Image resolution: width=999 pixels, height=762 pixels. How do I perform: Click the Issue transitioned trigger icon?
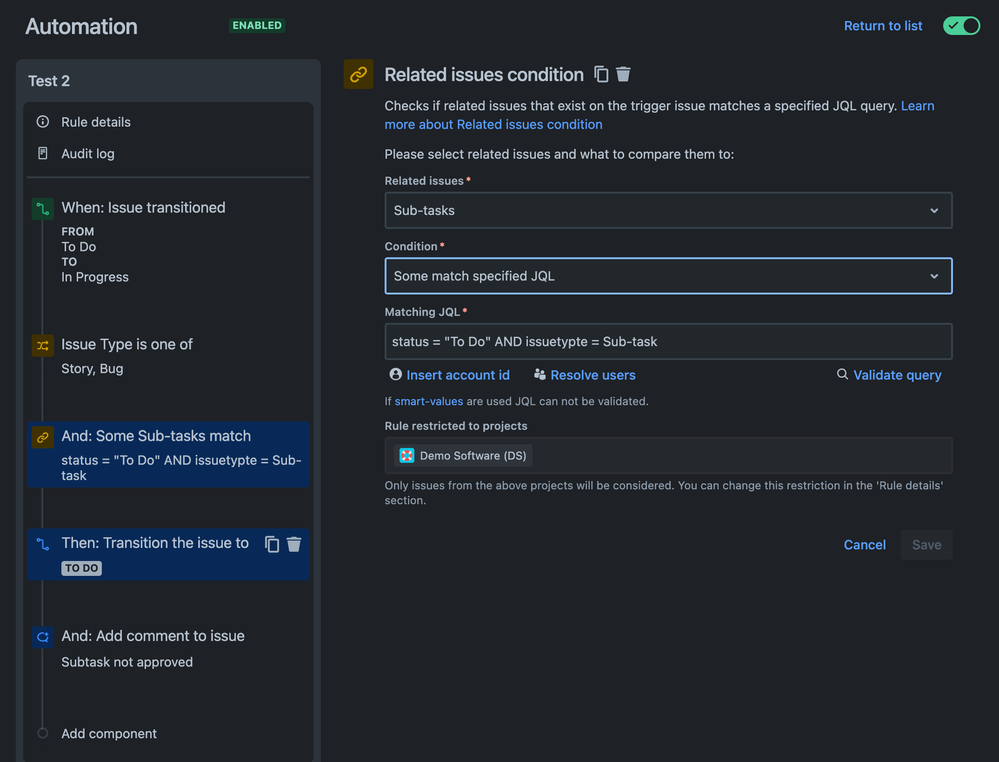[x=43, y=208]
